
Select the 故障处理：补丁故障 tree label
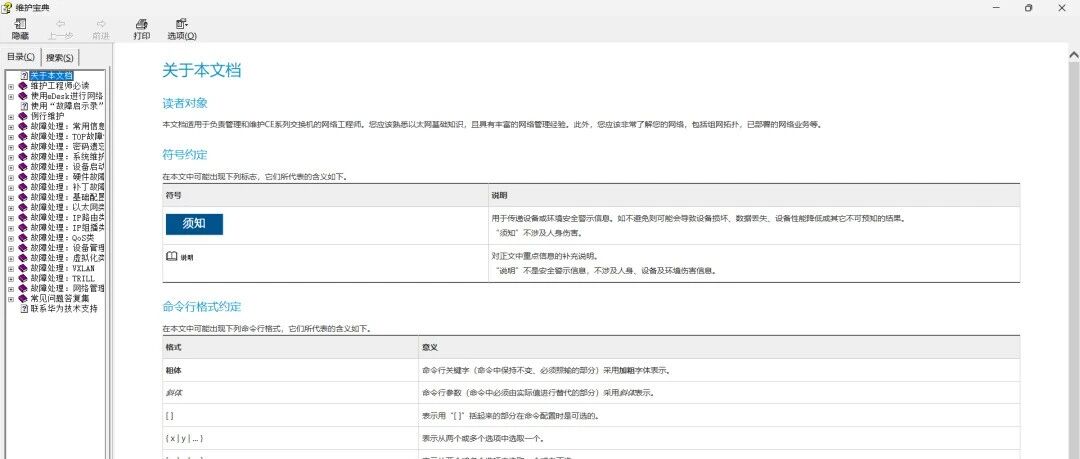coord(67,187)
